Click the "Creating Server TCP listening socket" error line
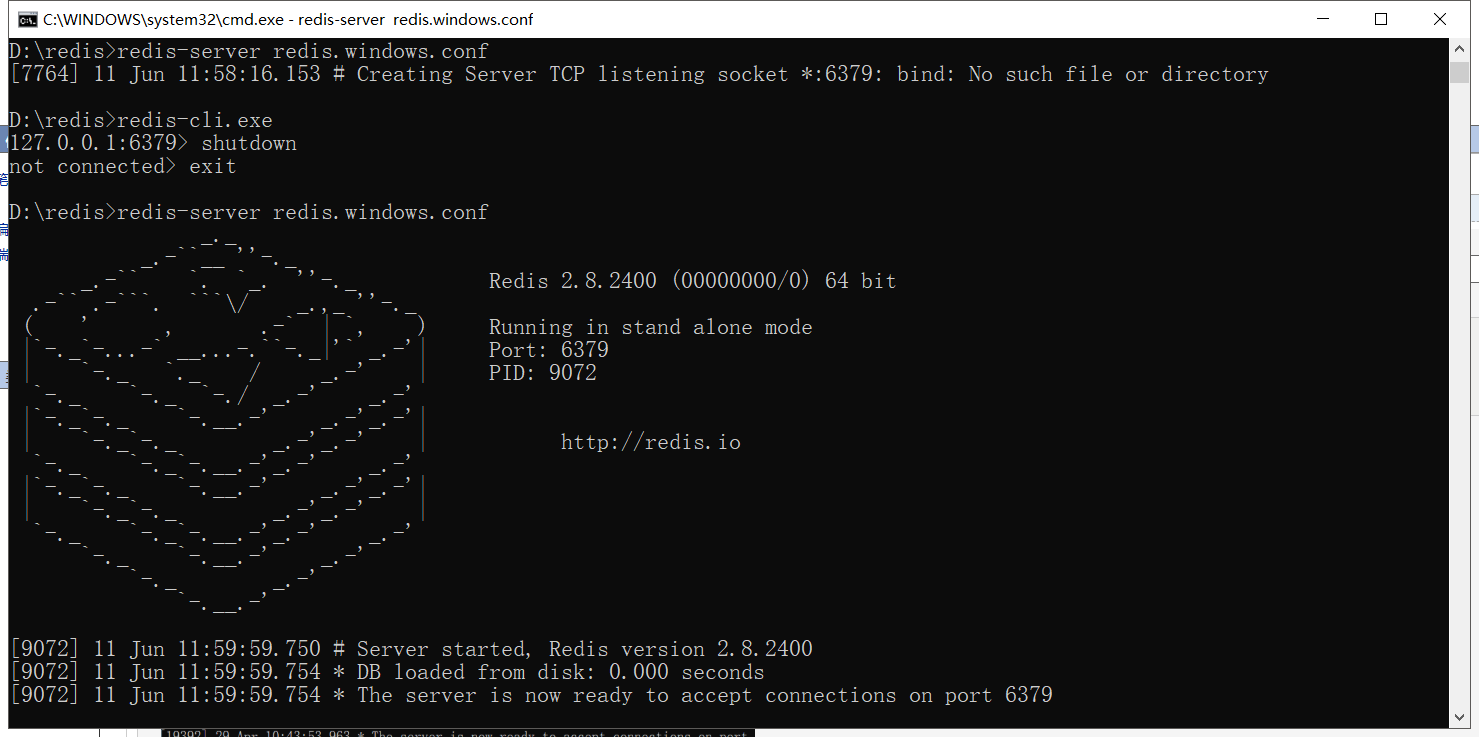This screenshot has width=1479, height=737. (639, 74)
